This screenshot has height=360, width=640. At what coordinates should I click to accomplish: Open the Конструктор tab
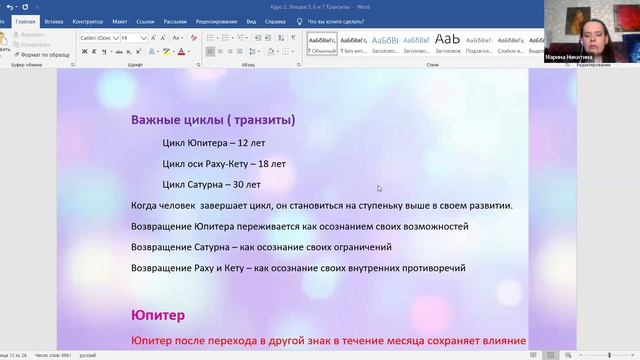88,22
